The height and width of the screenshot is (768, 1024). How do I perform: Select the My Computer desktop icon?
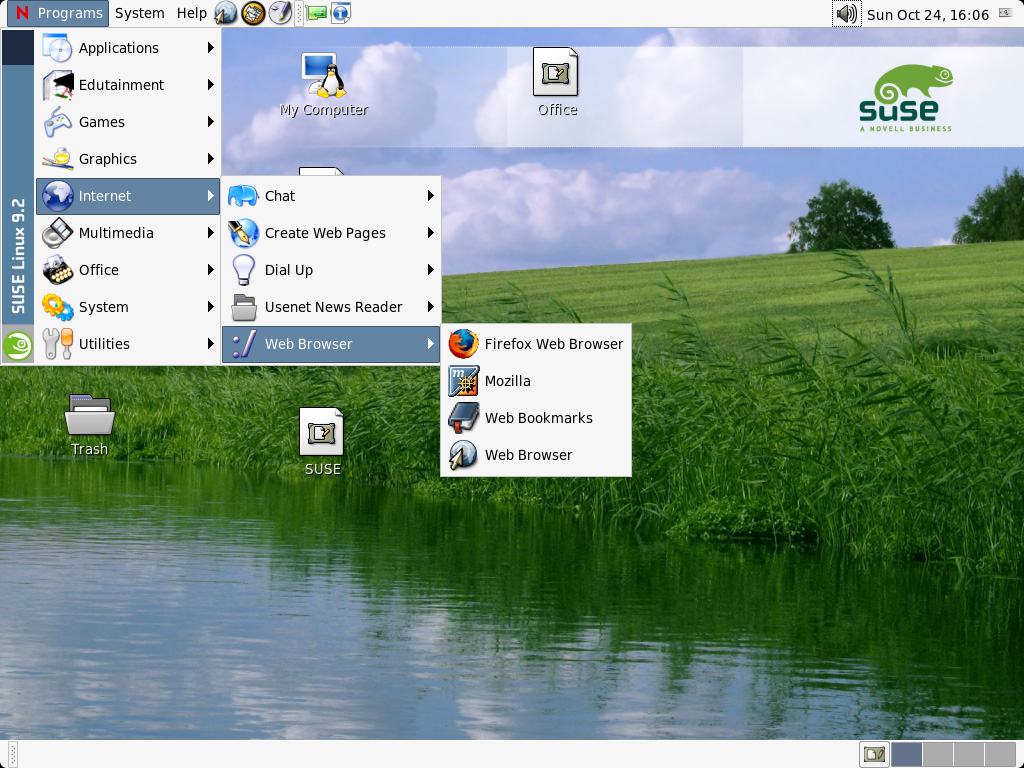pyautogui.click(x=323, y=85)
